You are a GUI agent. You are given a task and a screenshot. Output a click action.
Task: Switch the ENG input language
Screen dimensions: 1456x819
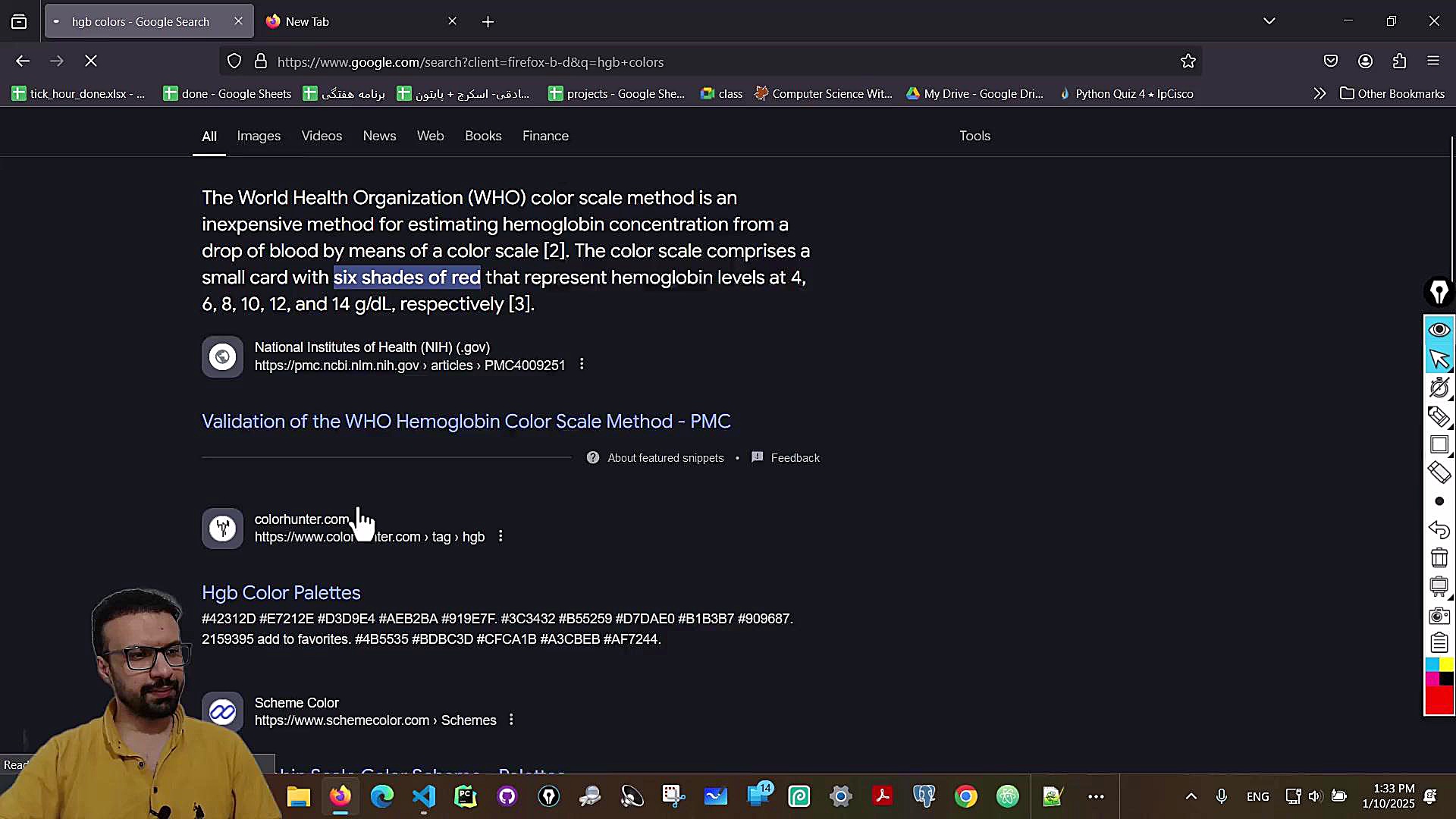1257,796
